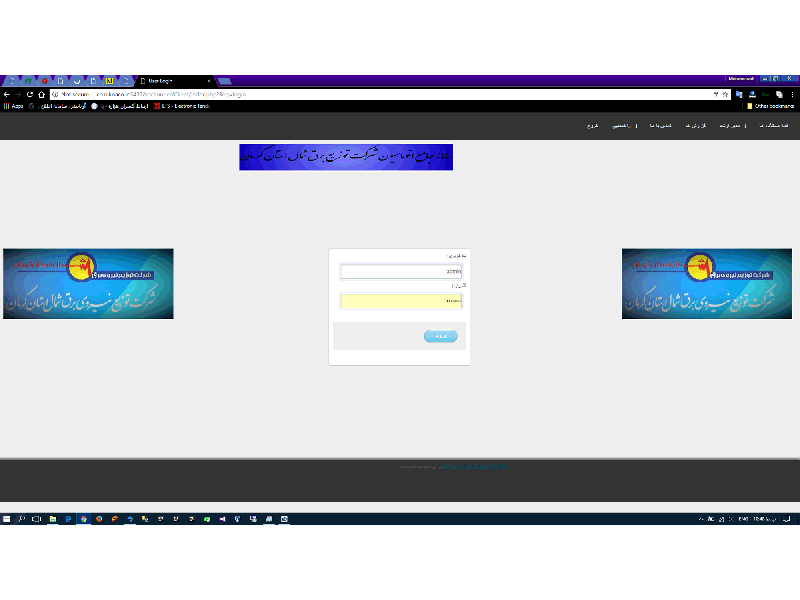Click the browser home icon
Screen dimensions: 800x600
(x=41, y=94)
